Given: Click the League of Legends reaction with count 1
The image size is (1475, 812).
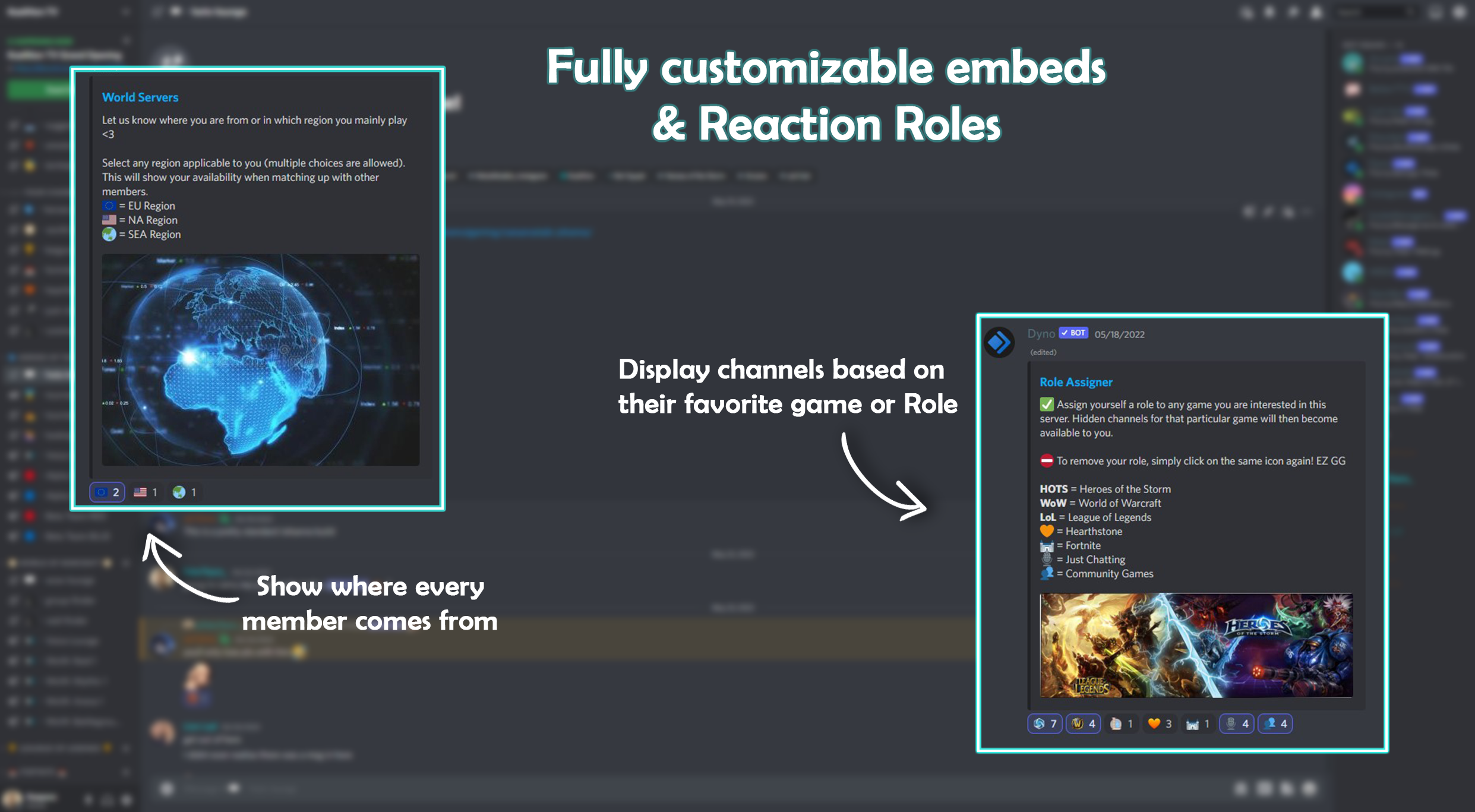Looking at the screenshot, I should [1122, 723].
